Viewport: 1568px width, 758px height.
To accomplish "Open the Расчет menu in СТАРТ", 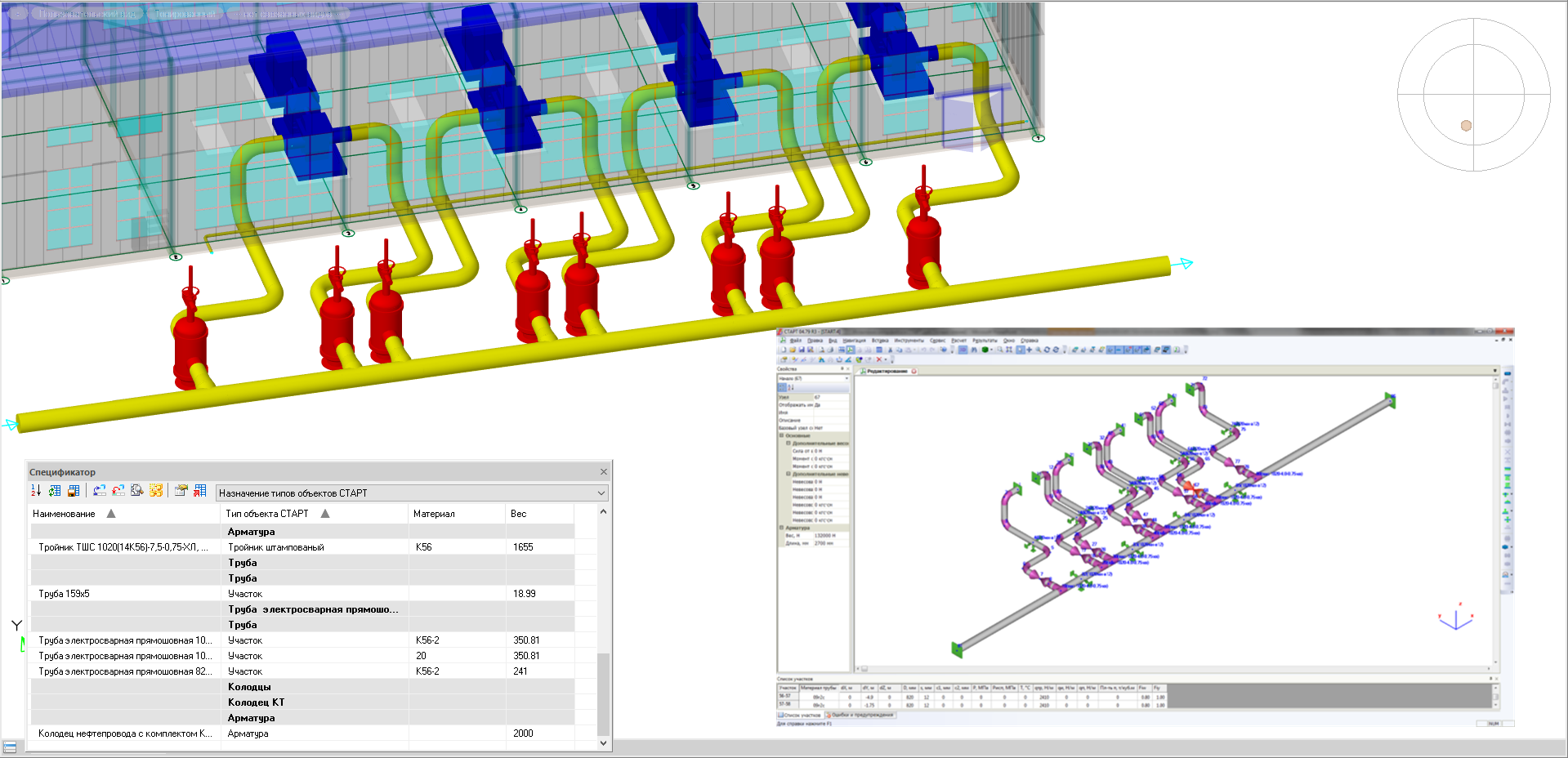I will point(958,341).
